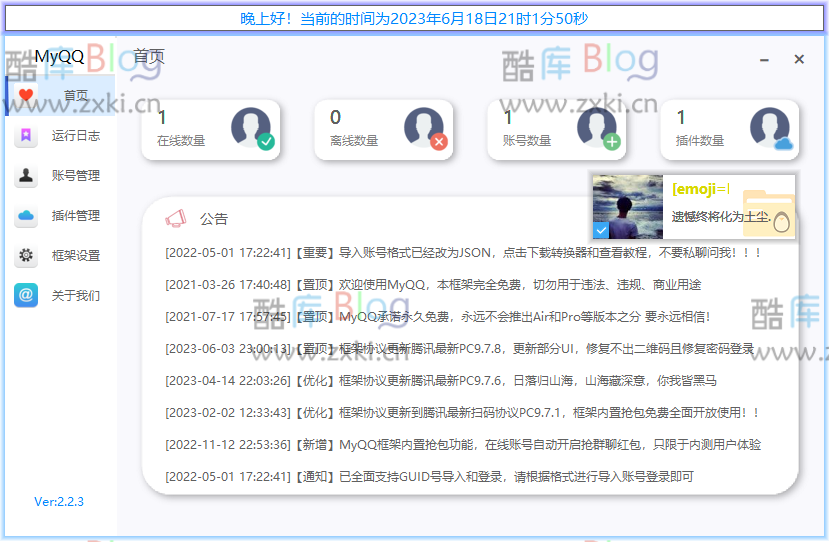Screen dimensions: 829x542
Task: Close the MyQQ window
Action: coord(799,59)
